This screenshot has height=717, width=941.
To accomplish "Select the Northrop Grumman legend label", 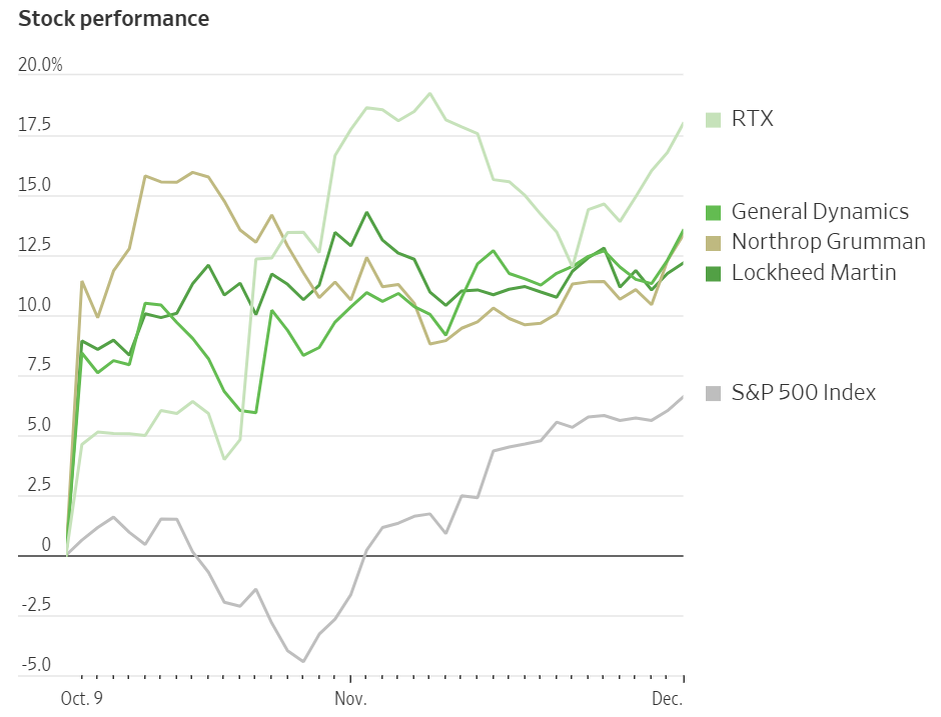I will point(828,242).
